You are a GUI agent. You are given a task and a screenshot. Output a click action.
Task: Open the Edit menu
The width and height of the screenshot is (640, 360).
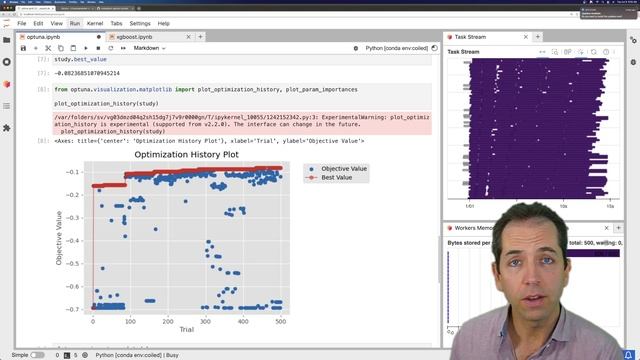38,24
